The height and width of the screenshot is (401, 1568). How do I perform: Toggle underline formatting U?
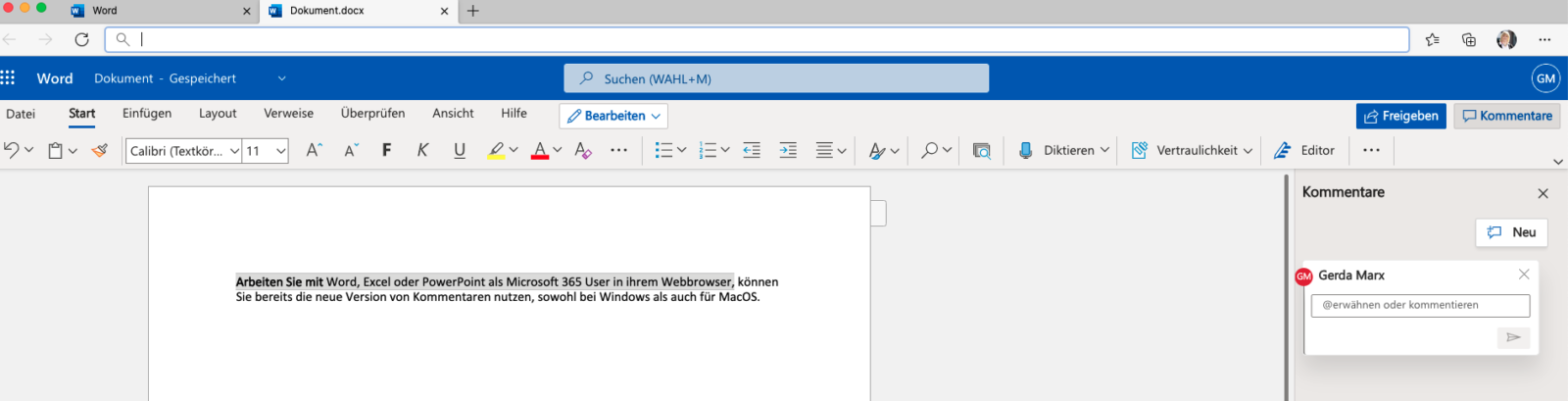click(459, 150)
